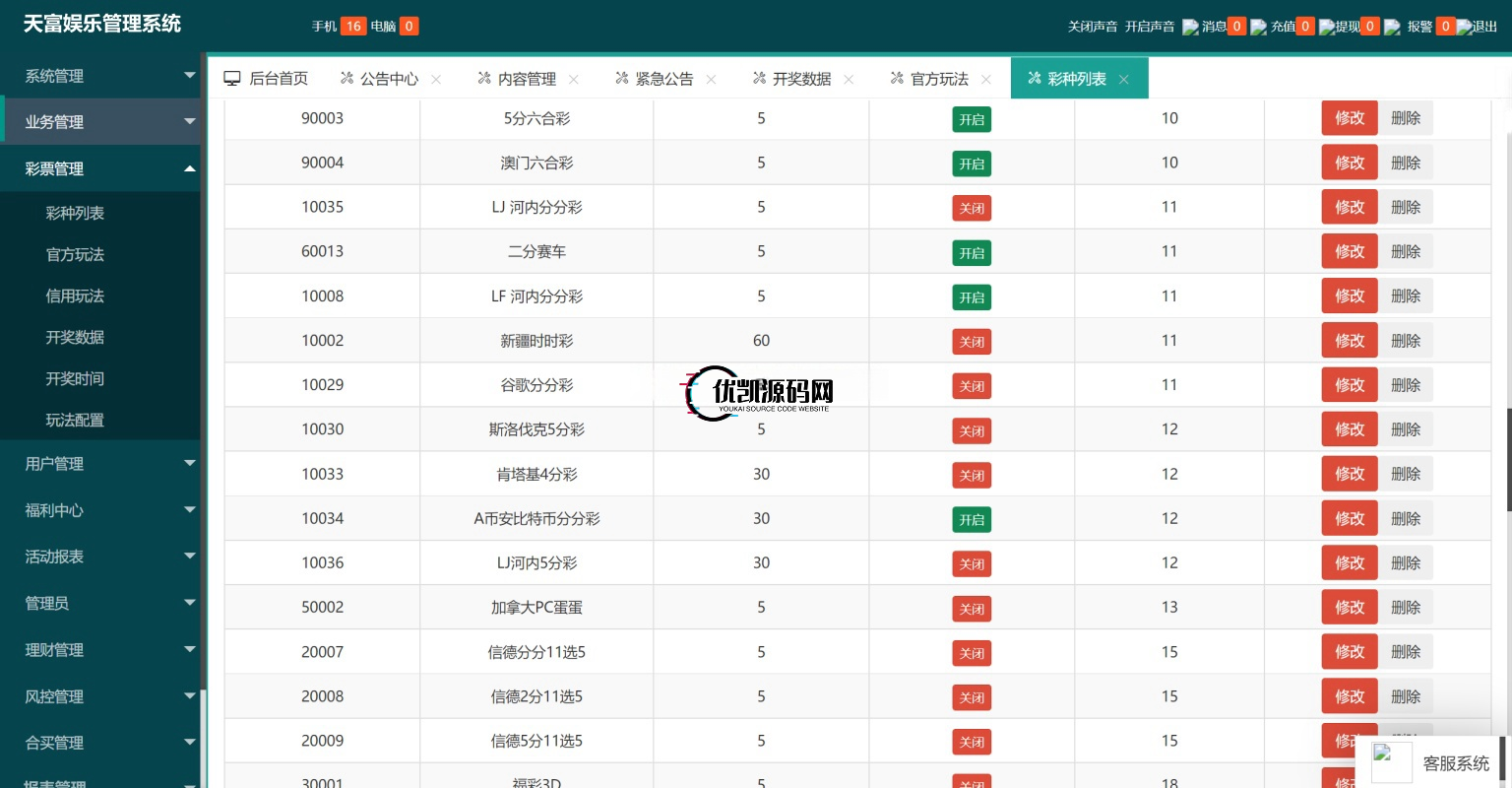Select 开奖时间 in the sidebar submenu
The width and height of the screenshot is (1512, 788).
[x=75, y=378]
